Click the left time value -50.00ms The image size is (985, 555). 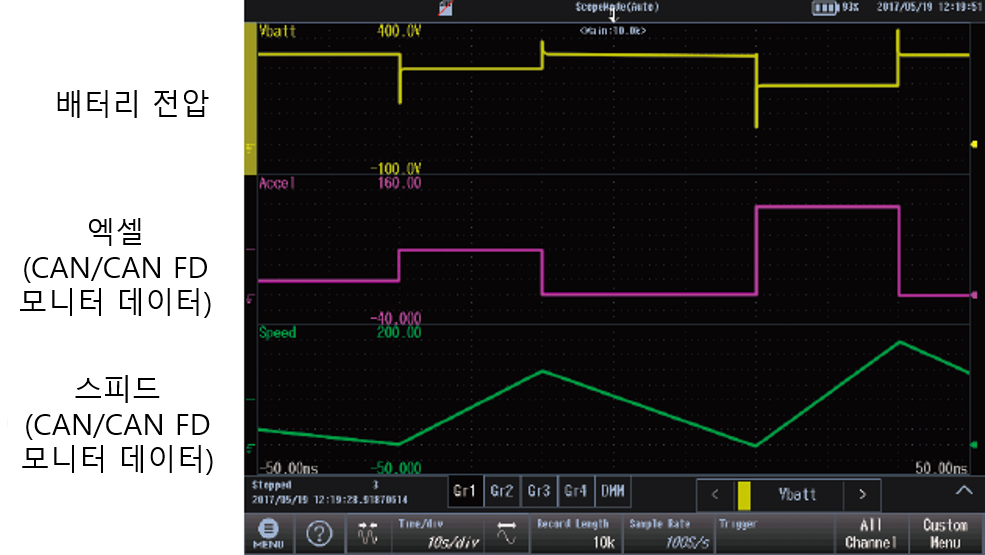(289, 468)
